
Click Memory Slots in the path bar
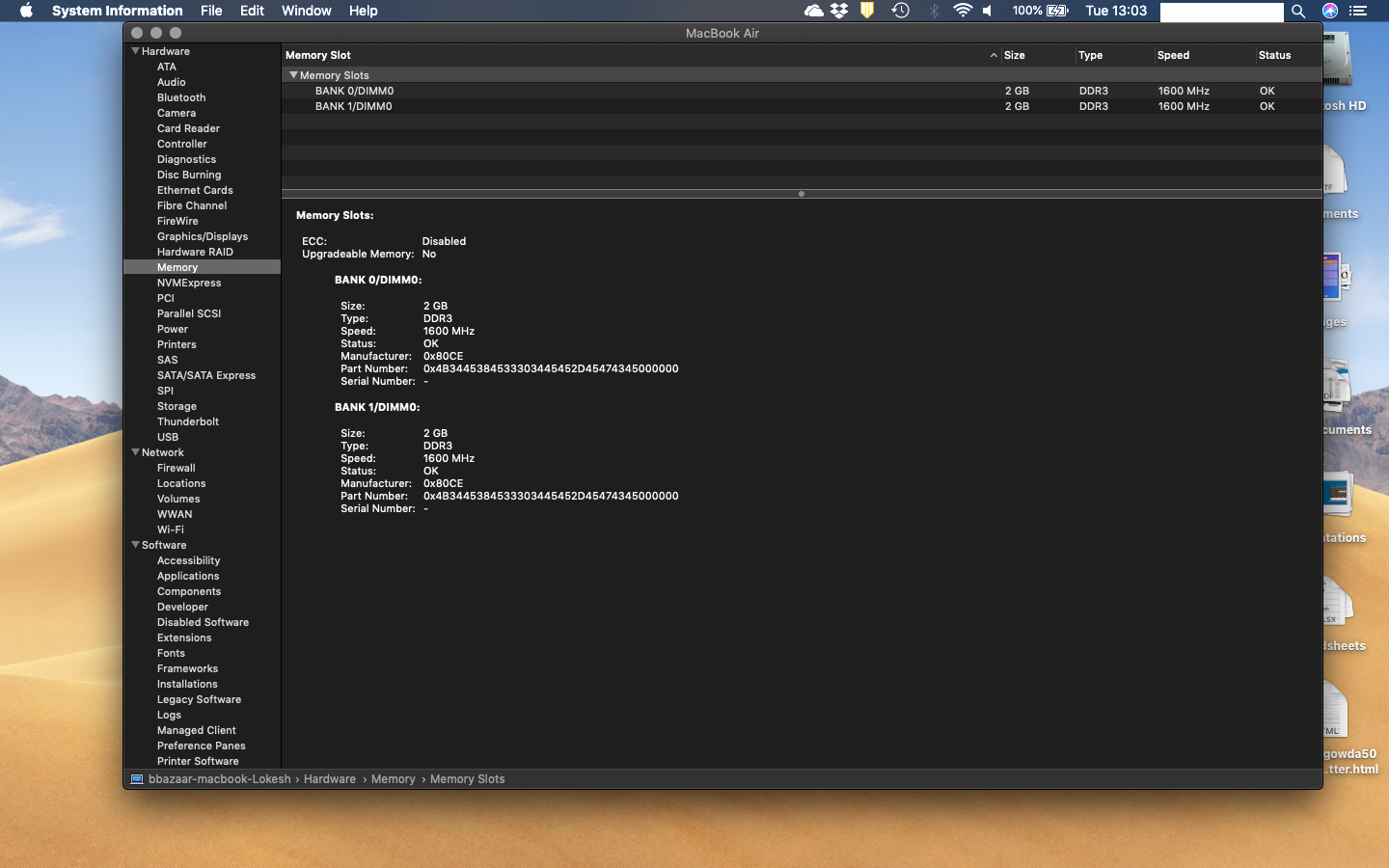[x=468, y=779]
